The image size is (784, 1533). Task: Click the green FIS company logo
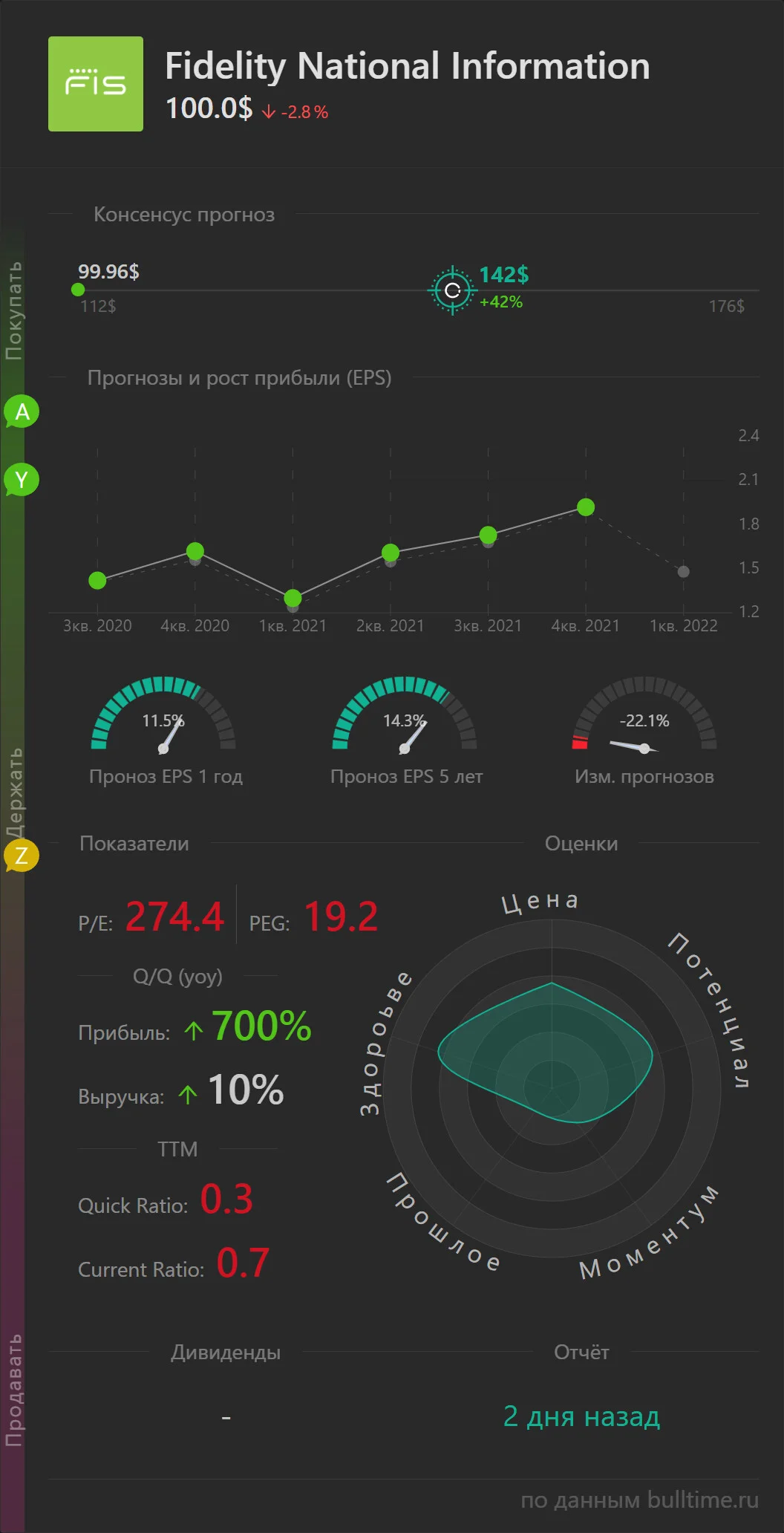(x=96, y=84)
